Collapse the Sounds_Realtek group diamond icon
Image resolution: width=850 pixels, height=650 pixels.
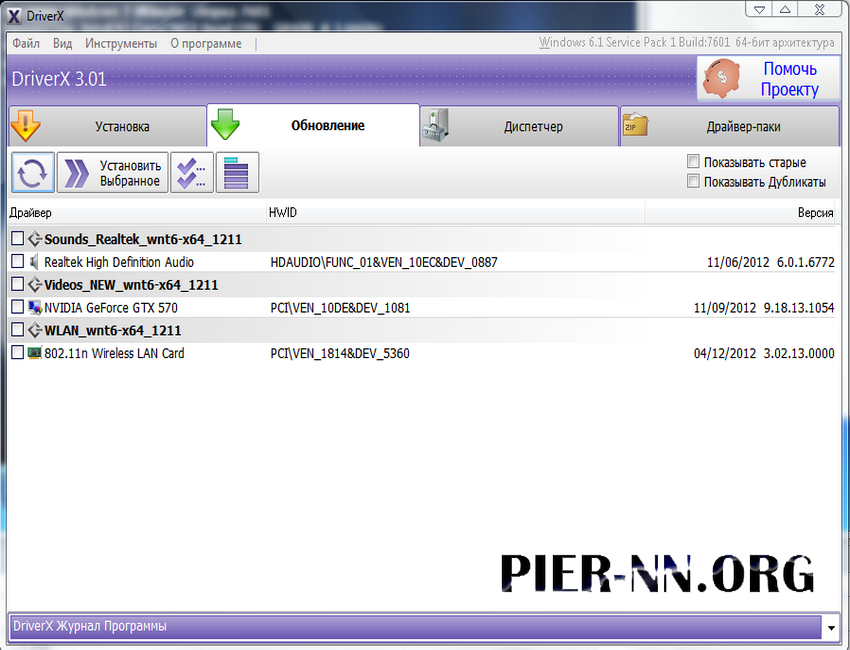coord(35,239)
